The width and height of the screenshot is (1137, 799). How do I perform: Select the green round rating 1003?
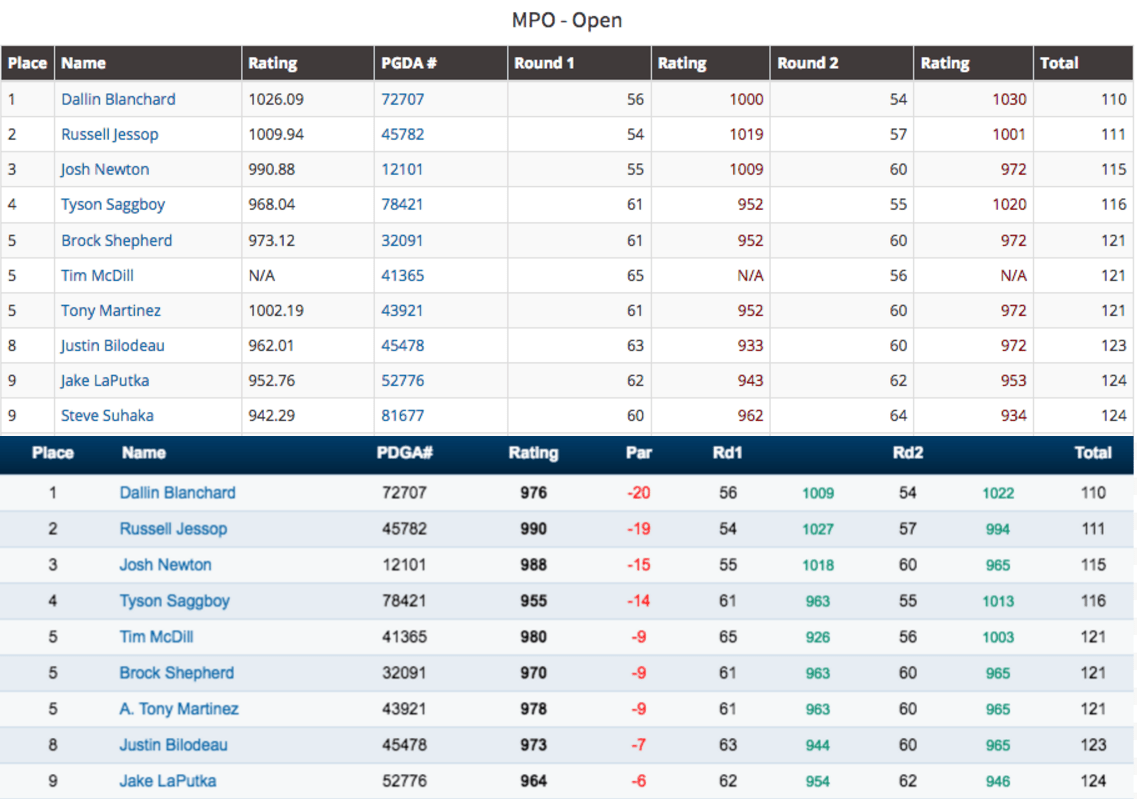(x=999, y=637)
